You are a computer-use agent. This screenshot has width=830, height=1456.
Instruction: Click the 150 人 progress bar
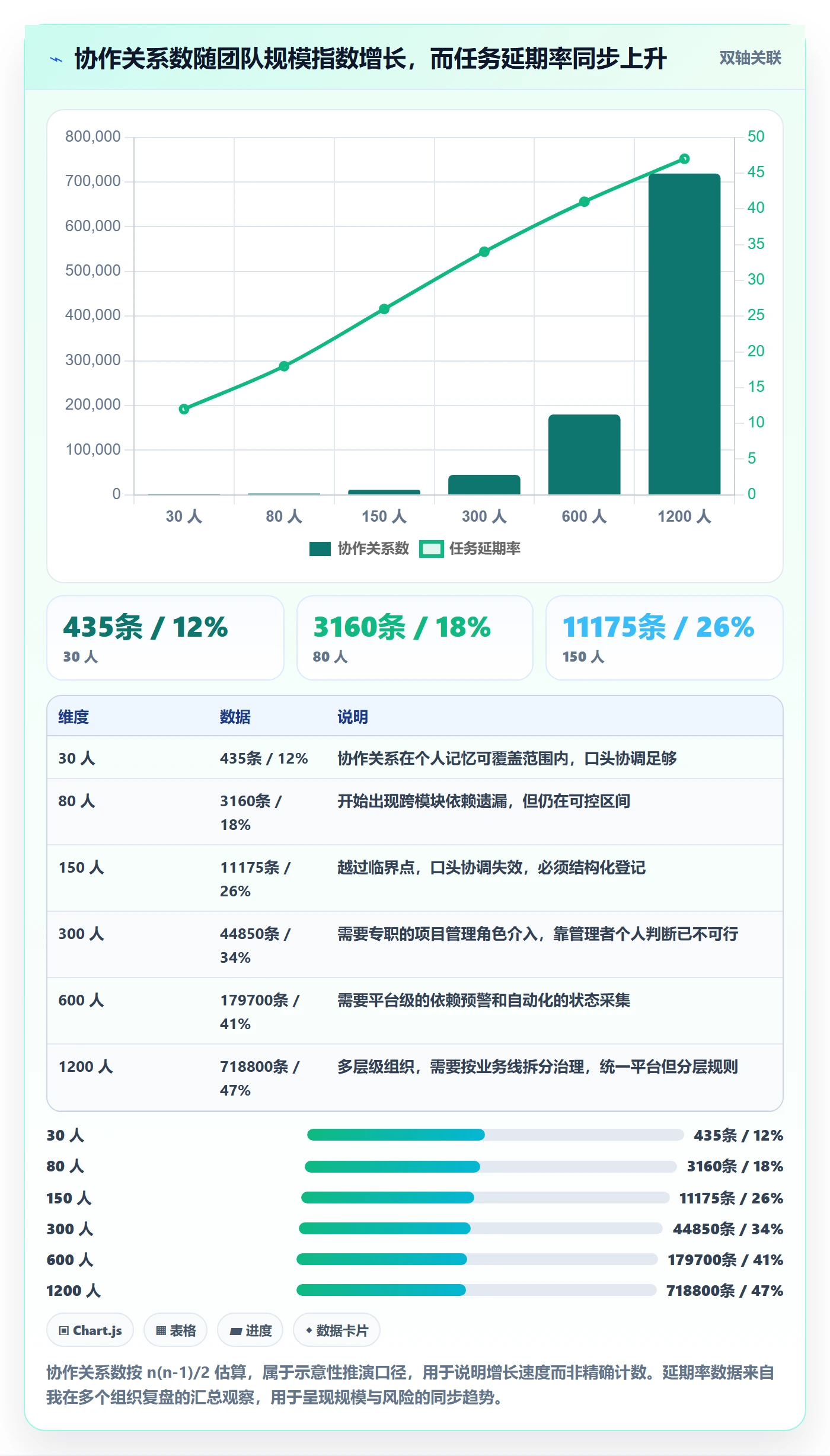click(x=486, y=1198)
